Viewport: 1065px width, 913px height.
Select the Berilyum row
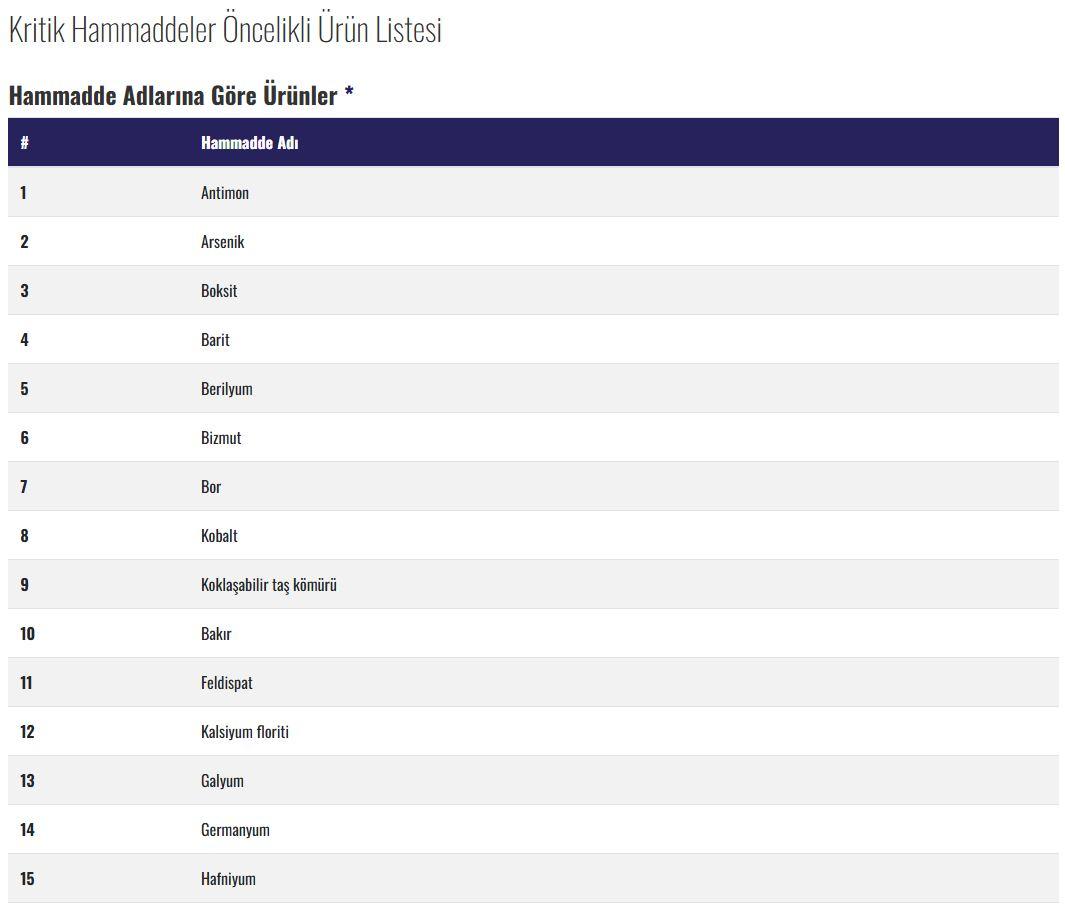227,389
